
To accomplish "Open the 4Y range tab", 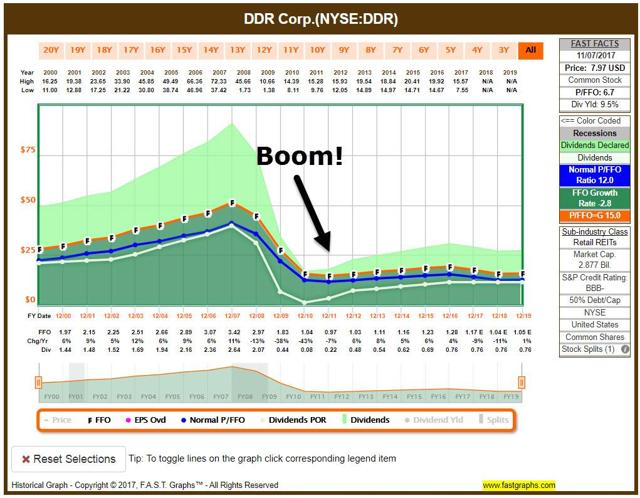I will [x=477, y=50].
